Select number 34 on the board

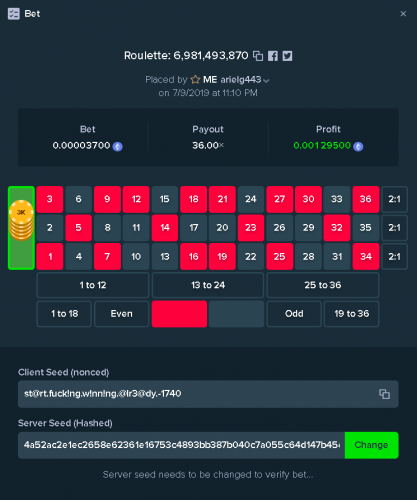[366, 257]
